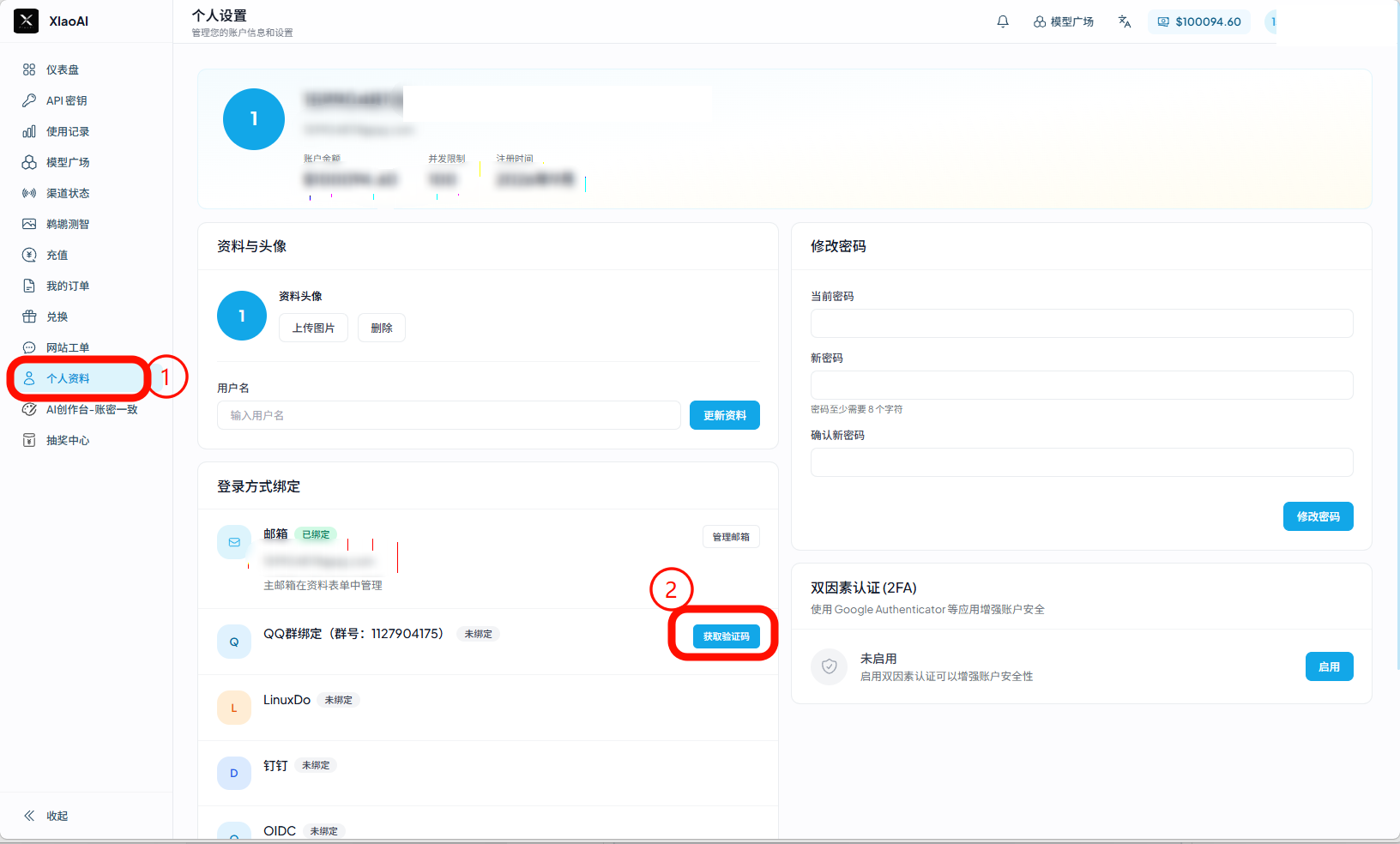Click the 充值 yen coin icon
This screenshot has width=1400, height=844.
pos(29,255)
